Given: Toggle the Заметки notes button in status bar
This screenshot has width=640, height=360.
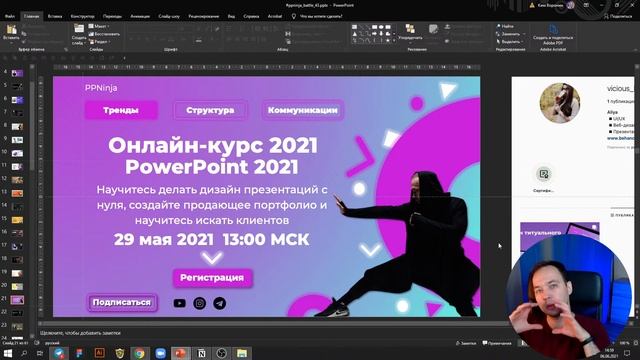Looking at the screenshot, I should 466,343.
